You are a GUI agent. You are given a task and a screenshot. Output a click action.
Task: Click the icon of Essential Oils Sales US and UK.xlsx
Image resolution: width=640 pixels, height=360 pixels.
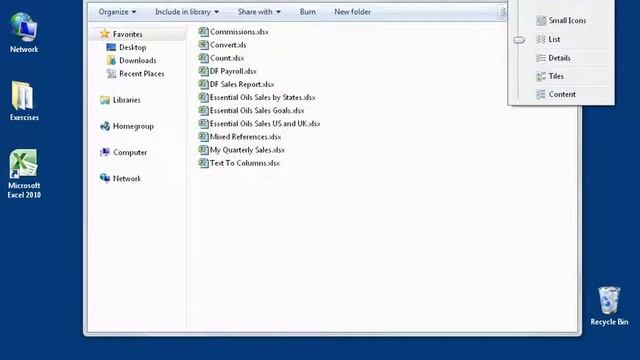[x=203, y=123]
